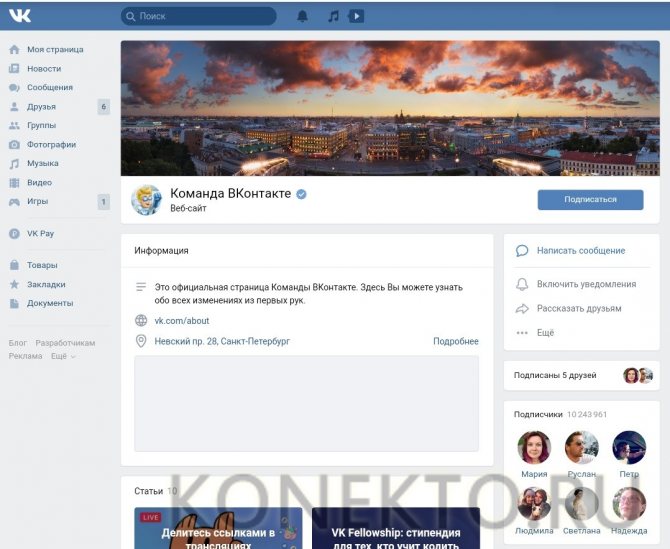This screenshot has width=670, height=549.
Task: Click the globe icon beside vk.com/about
Action: (x=141, y=320)
